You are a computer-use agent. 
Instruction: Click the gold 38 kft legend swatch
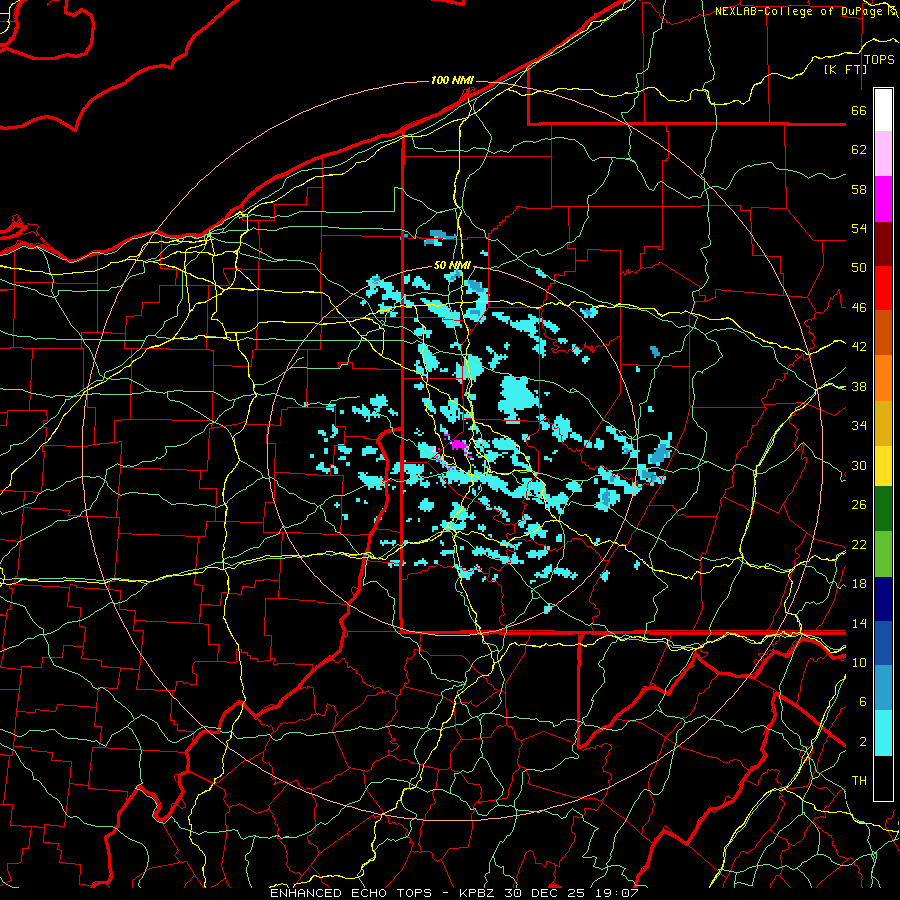click(883, 422)
